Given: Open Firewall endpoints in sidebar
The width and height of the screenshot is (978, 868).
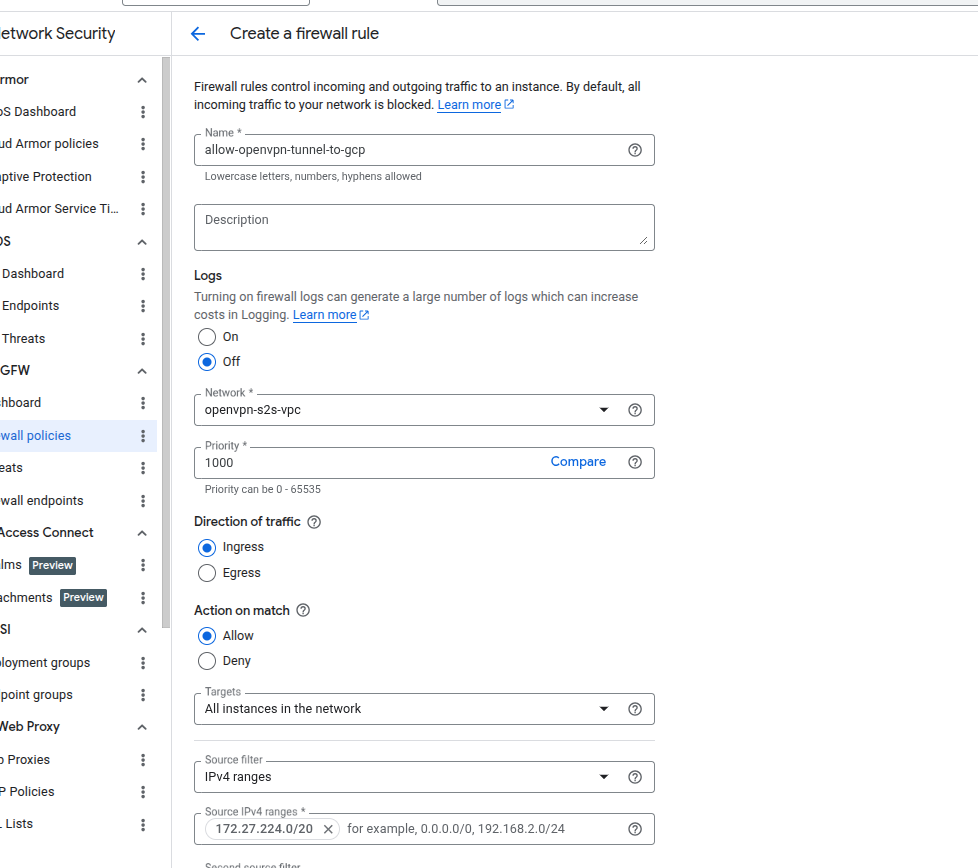Looking at the screenshot, I should pyautogui.click(x=42, y=501).
